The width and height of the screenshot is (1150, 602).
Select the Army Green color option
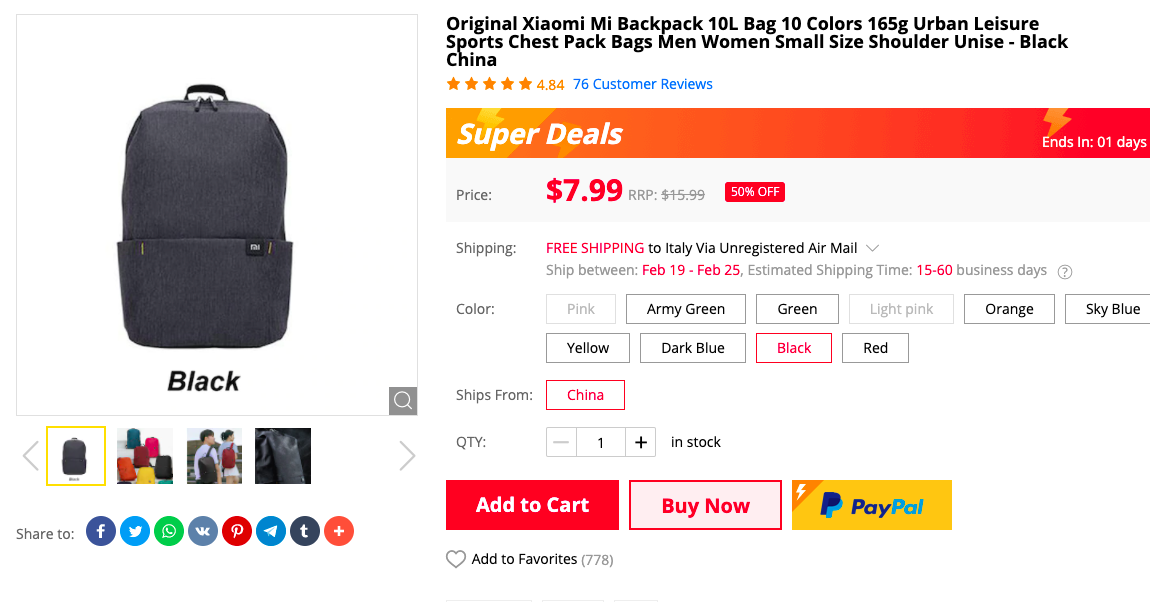pyautogui.click(x=686, y=309)
